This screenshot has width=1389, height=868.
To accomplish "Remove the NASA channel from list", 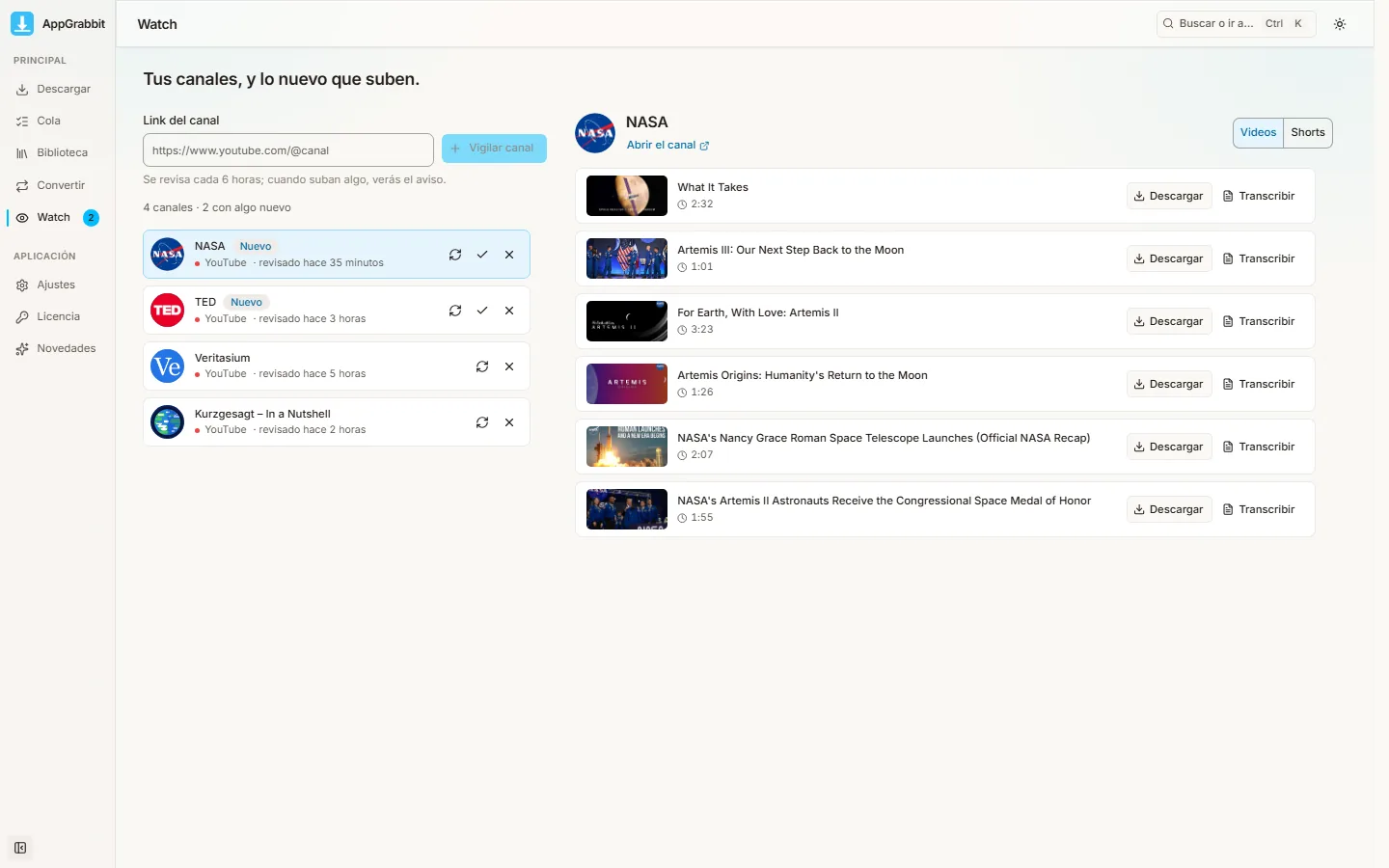I will coord(509,255).
